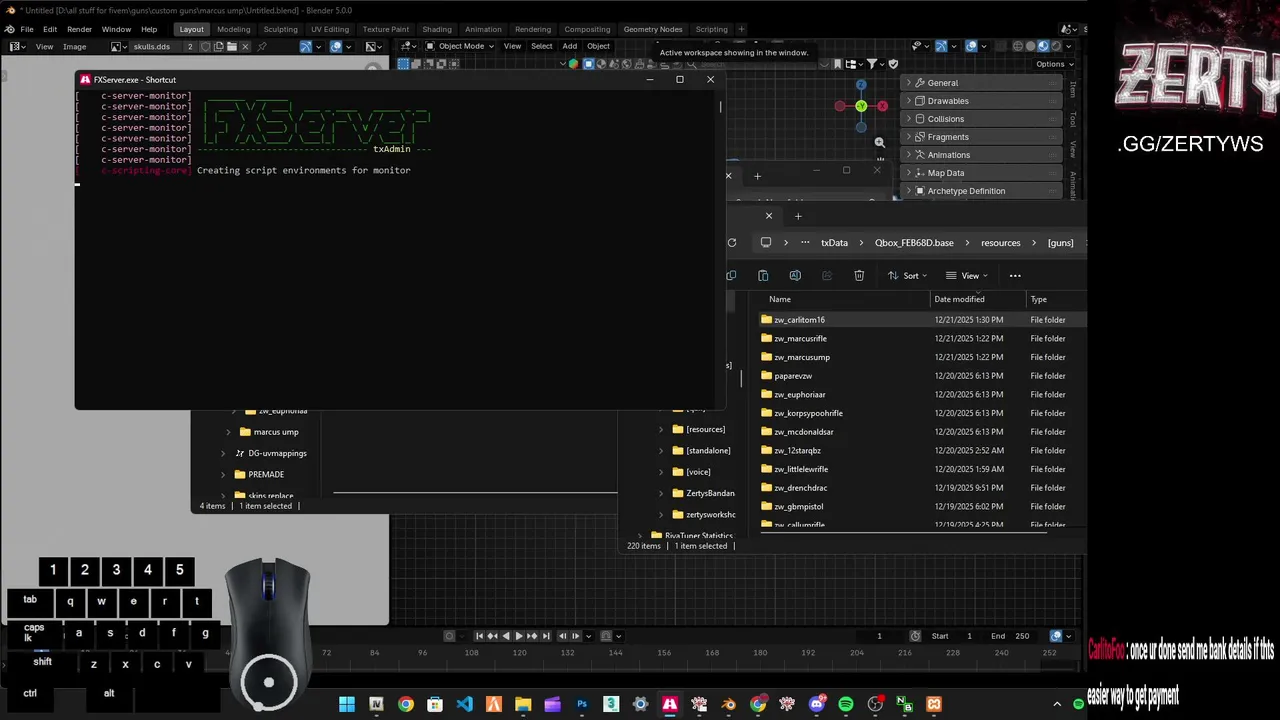This screenshot has height=720, width=1280.
Task: Pin the image in Image Editor header
Action: 262,46
